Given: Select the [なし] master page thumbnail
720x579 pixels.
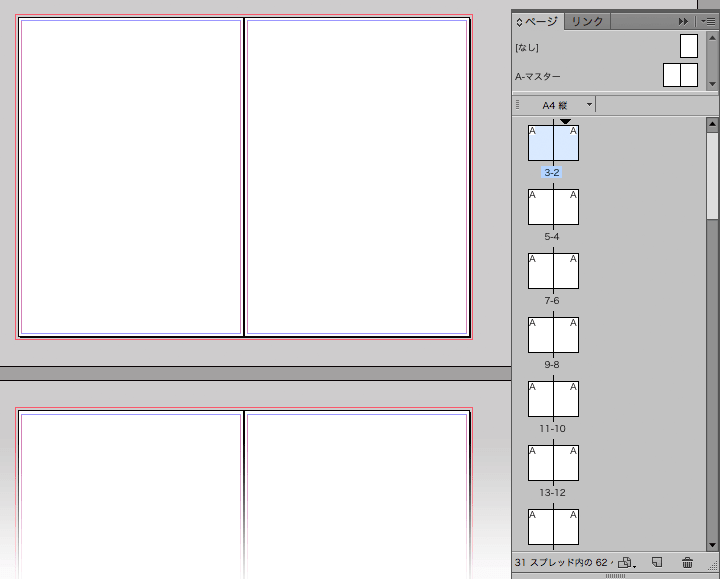Looking at the screenshot, I should pos(688,46).
